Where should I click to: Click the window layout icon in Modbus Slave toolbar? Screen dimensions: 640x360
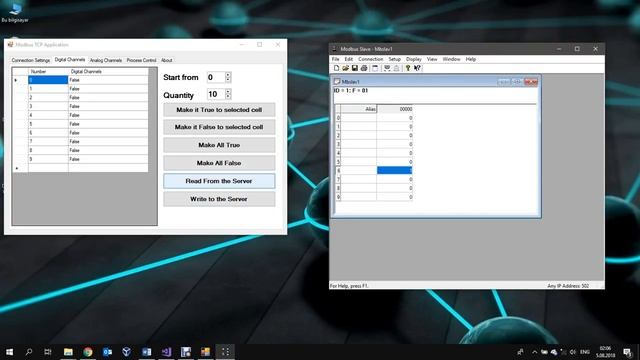[375, 68]
